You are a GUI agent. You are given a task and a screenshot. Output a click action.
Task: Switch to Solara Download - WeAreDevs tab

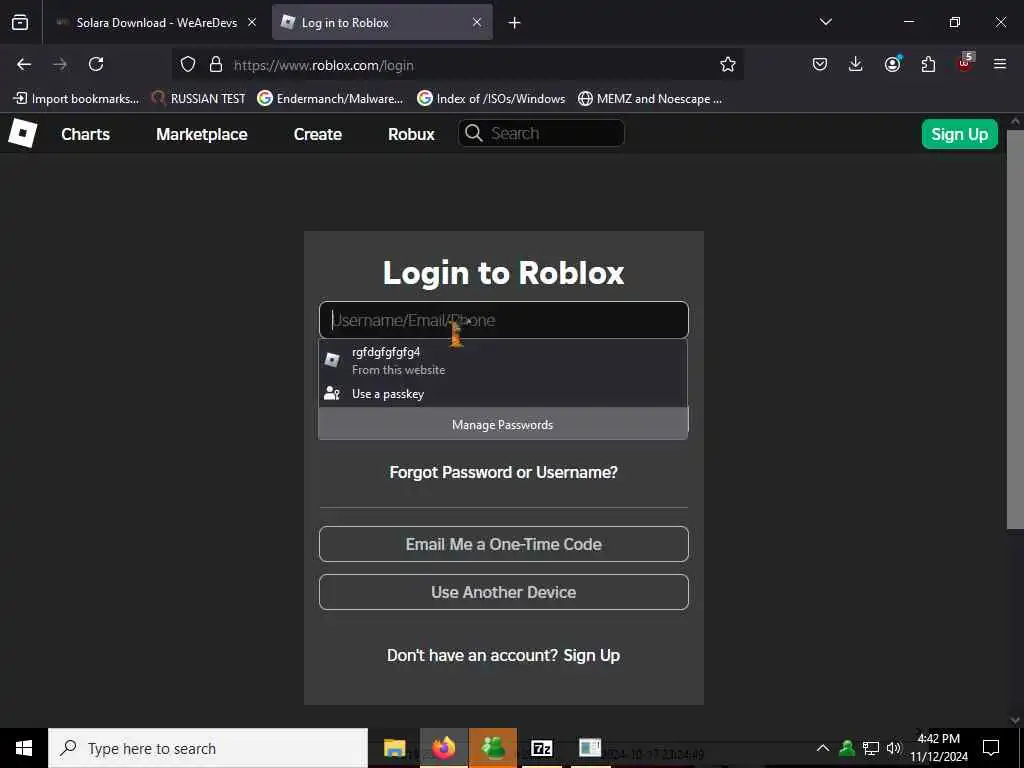(x=157, y=22)
